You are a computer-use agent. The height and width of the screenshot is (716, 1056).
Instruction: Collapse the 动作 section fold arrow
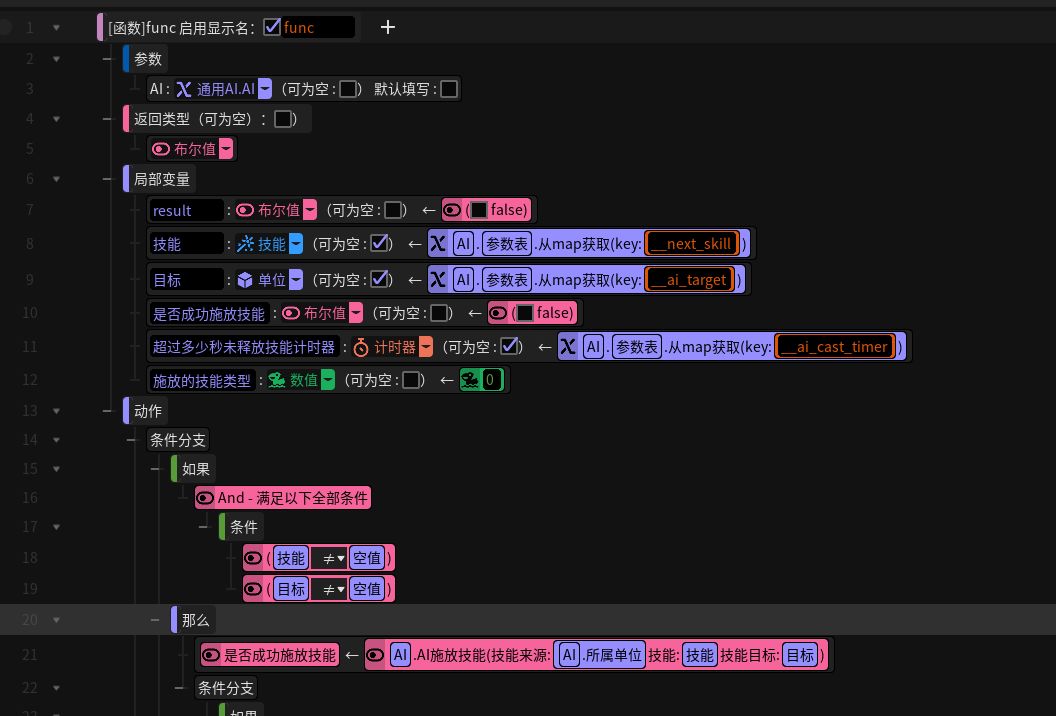(57, 411)
